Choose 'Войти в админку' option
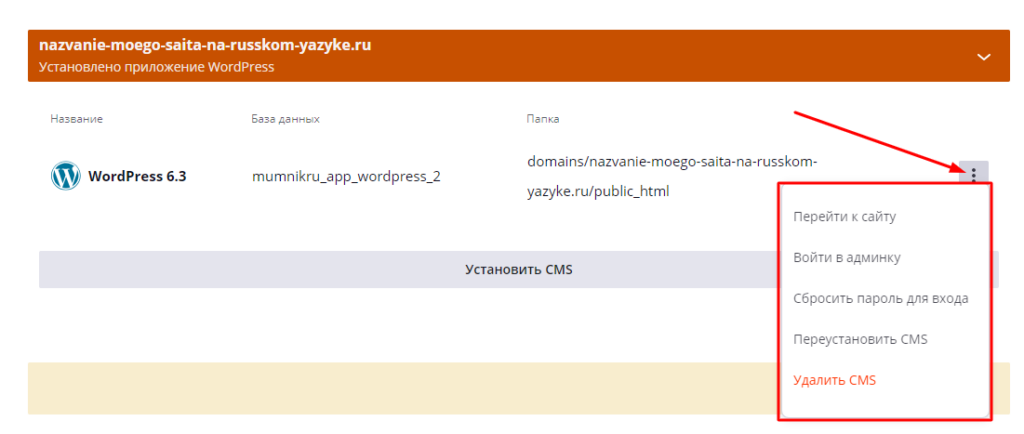The height and width of the screenshot is (434, 1024). click(x=847, y=258)
